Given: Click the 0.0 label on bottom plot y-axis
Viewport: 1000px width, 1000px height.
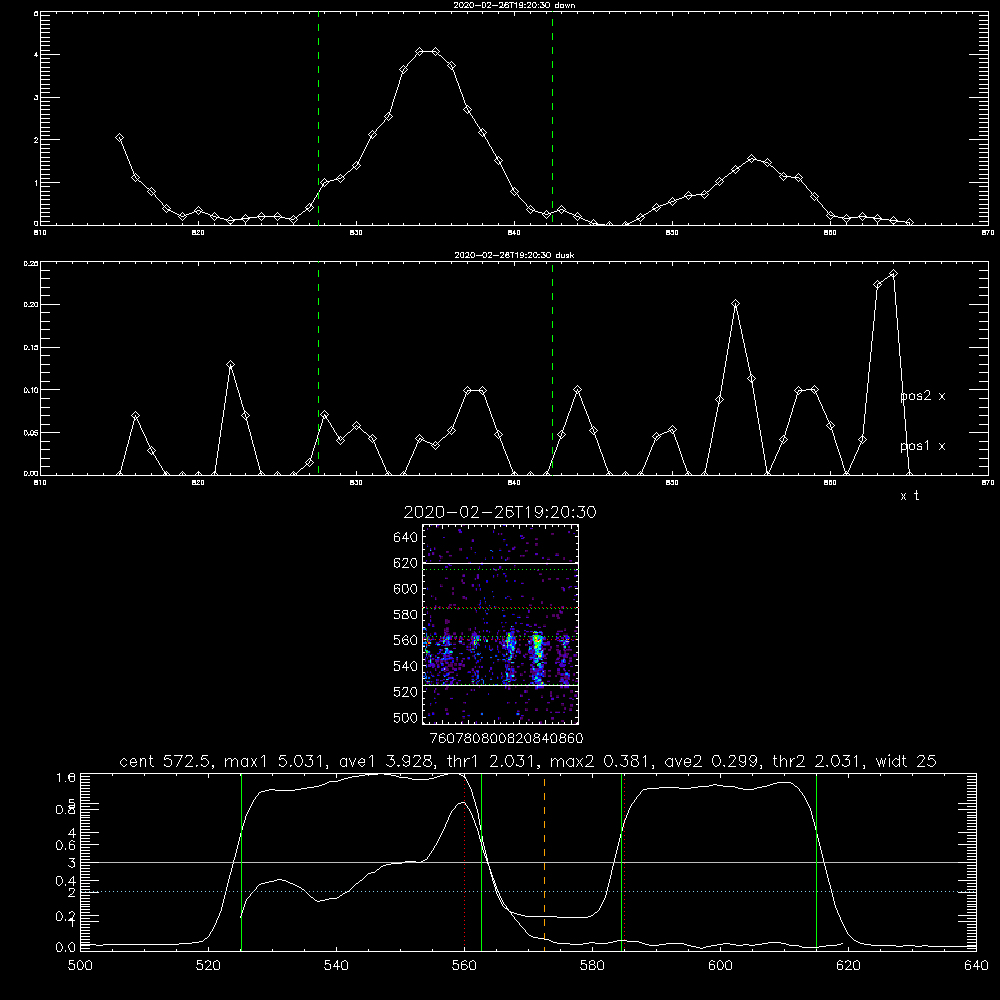Looking at the screenshot, I should 66,948.
